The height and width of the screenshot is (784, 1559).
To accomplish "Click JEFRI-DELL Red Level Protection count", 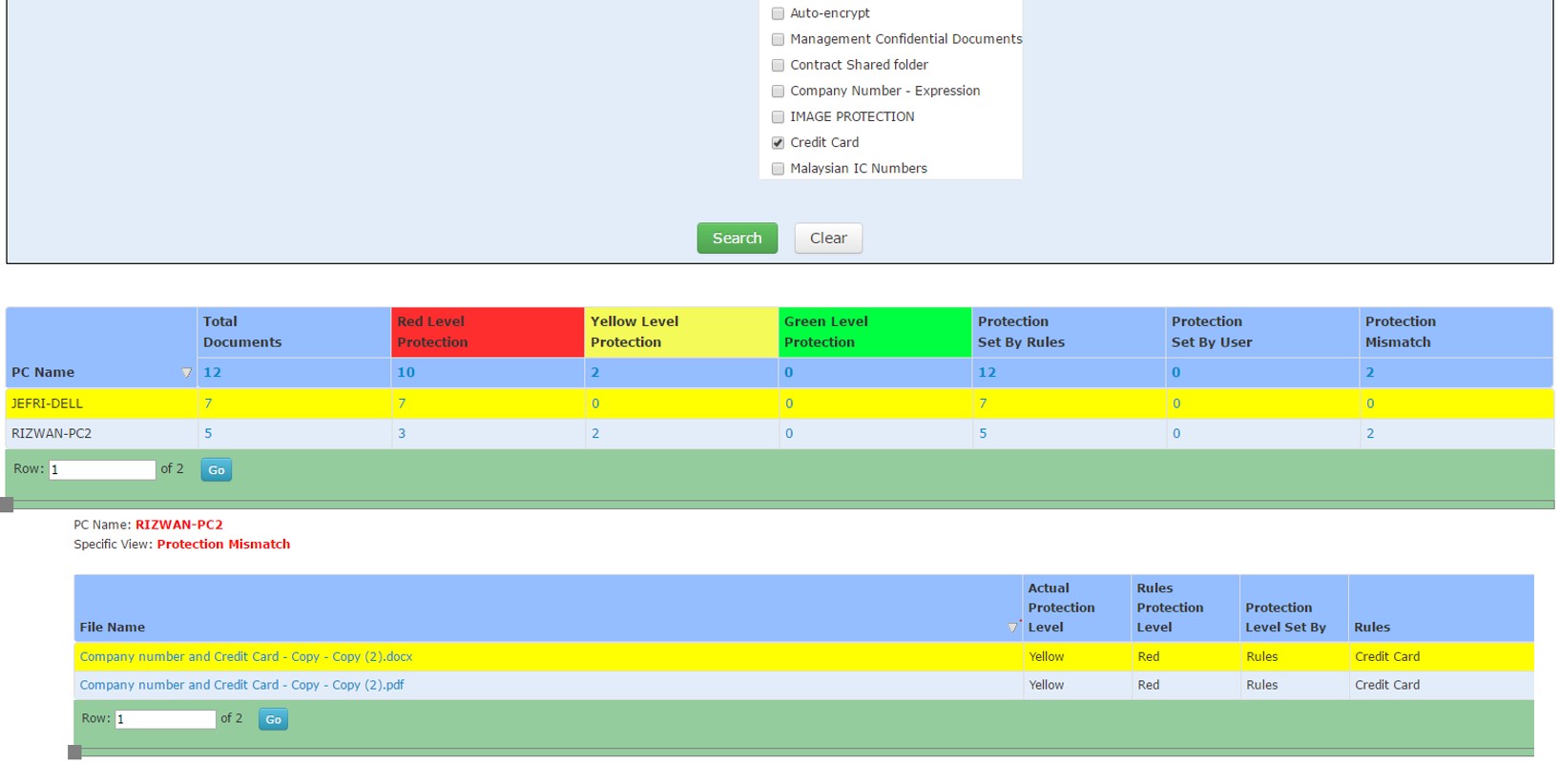I will tap(402, 404).
